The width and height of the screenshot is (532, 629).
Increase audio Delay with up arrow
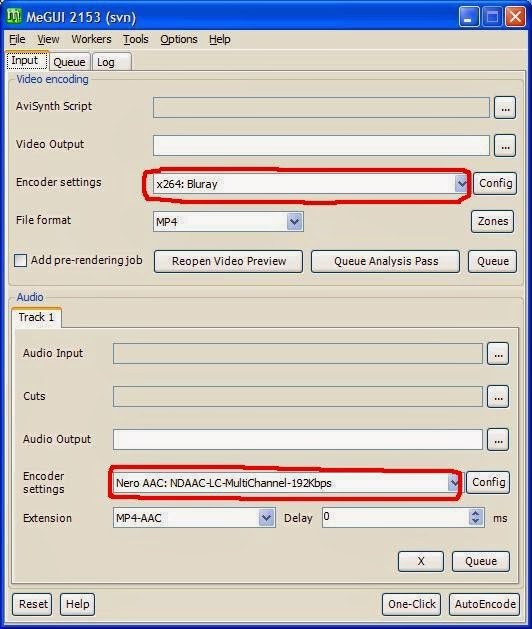coord(476,513)
